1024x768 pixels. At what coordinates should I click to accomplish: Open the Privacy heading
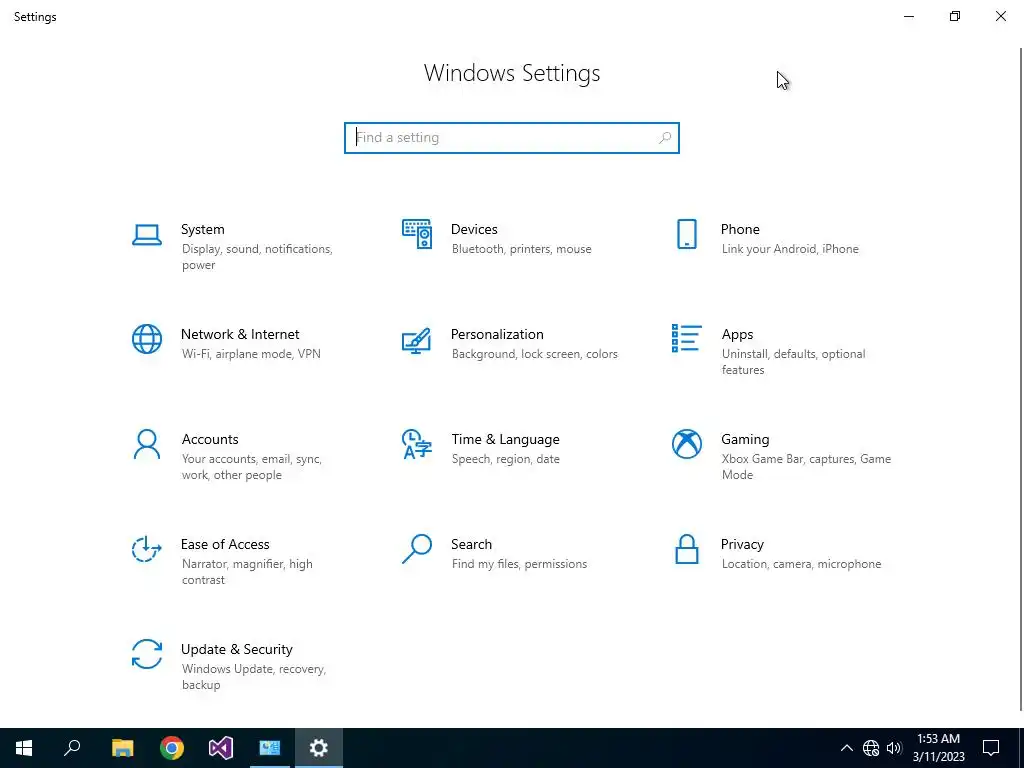tap(742, 544)
